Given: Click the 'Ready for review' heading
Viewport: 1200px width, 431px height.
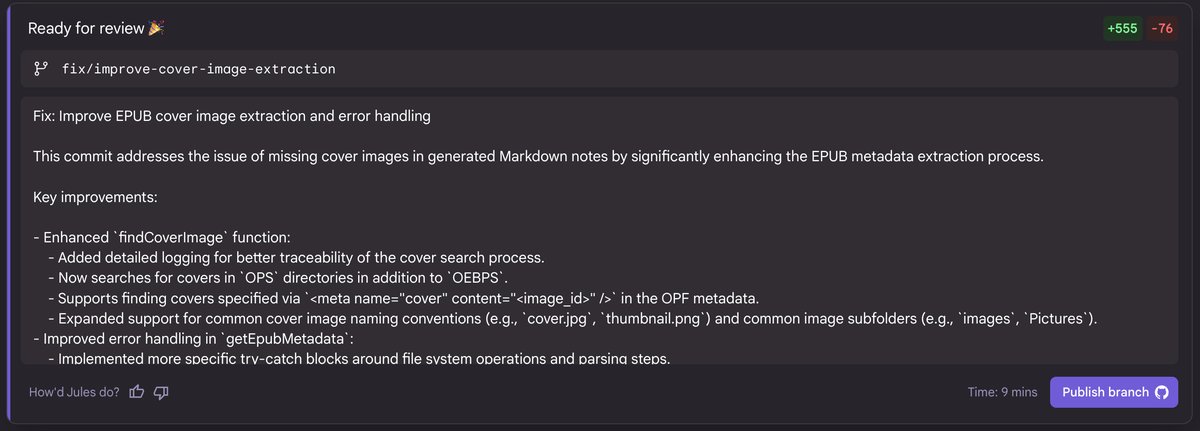Looking at the screenshot, I should (86, 29).
